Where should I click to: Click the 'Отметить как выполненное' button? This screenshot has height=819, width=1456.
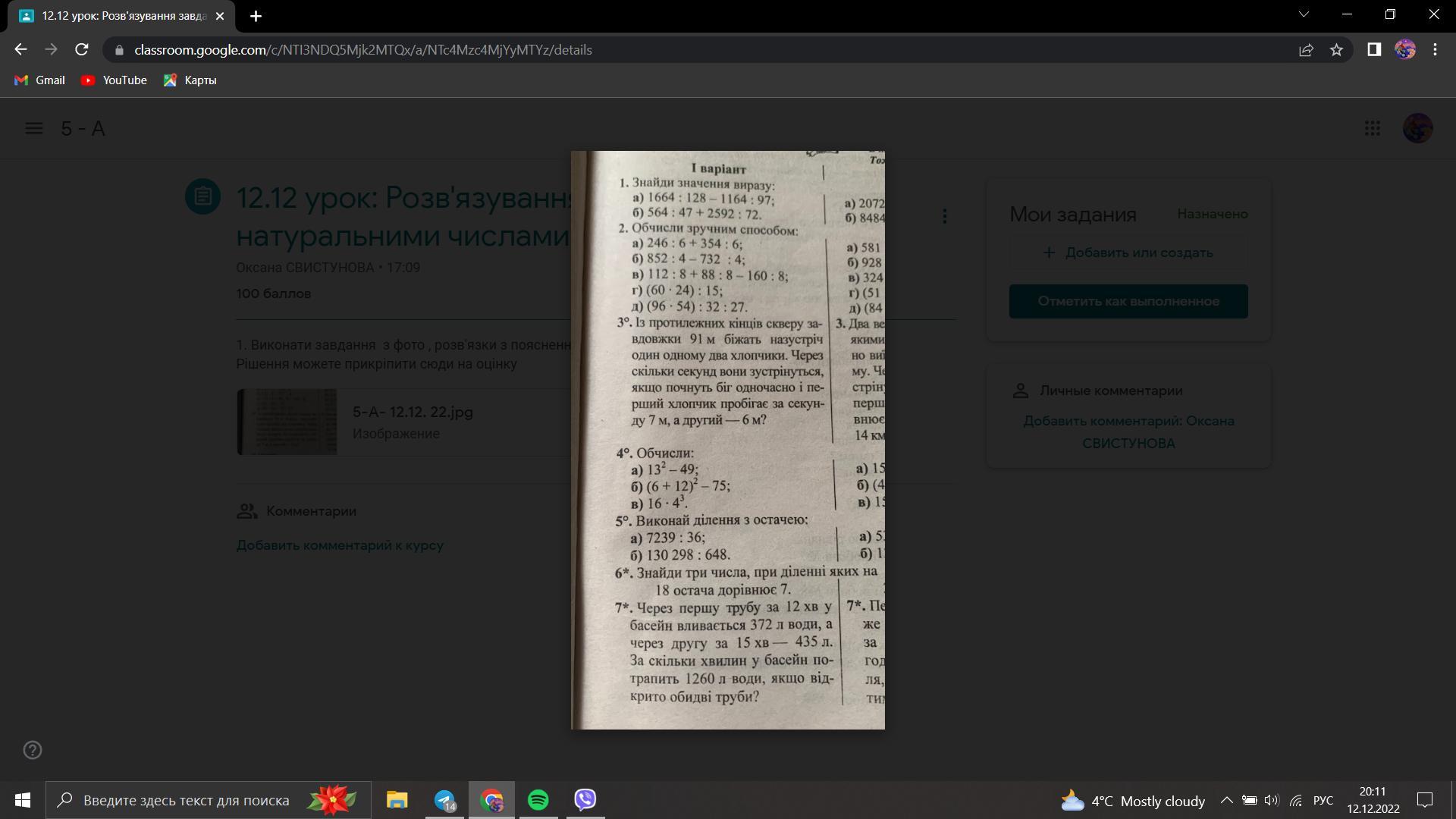pyautogui.click(x=1128, y=301)
